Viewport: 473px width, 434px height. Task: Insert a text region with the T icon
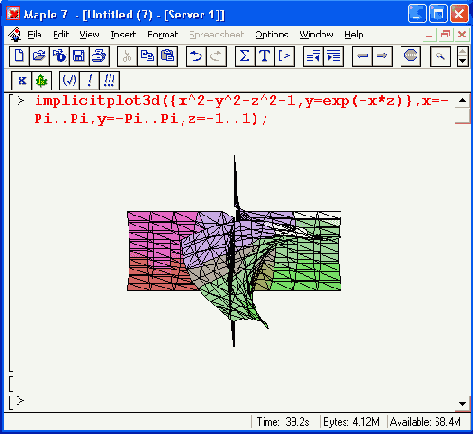(265, 56)
